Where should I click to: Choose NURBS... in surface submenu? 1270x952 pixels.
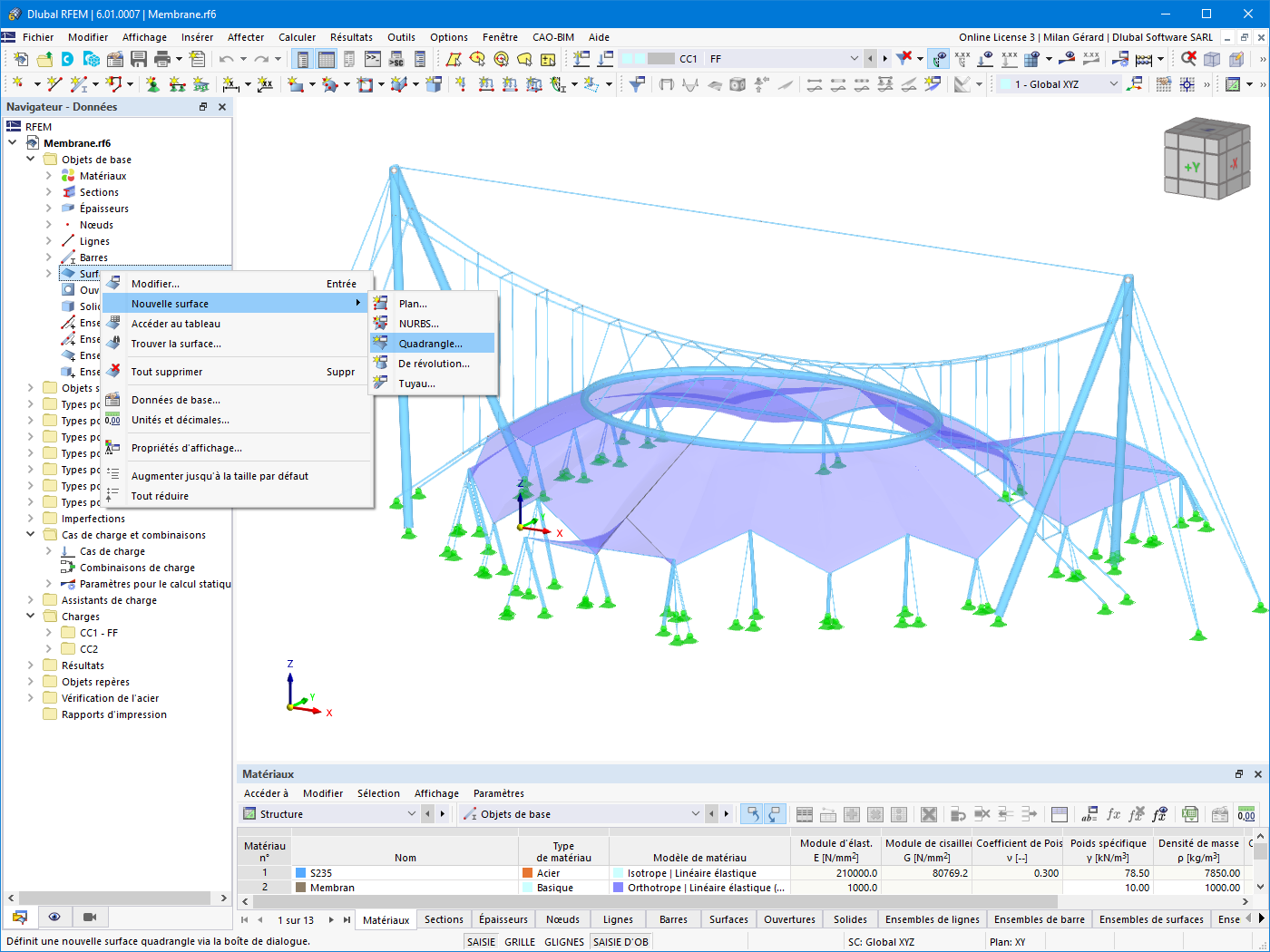433,324
